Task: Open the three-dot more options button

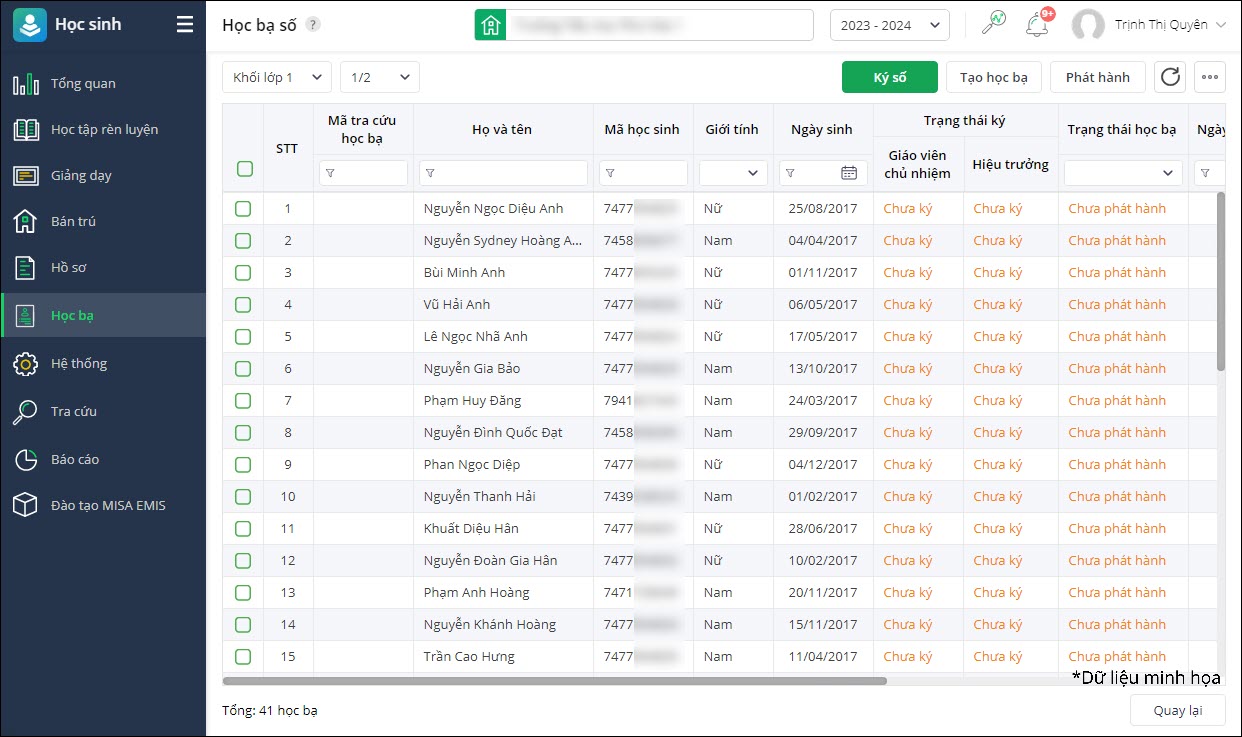Action: click(x=1210, y=77)
